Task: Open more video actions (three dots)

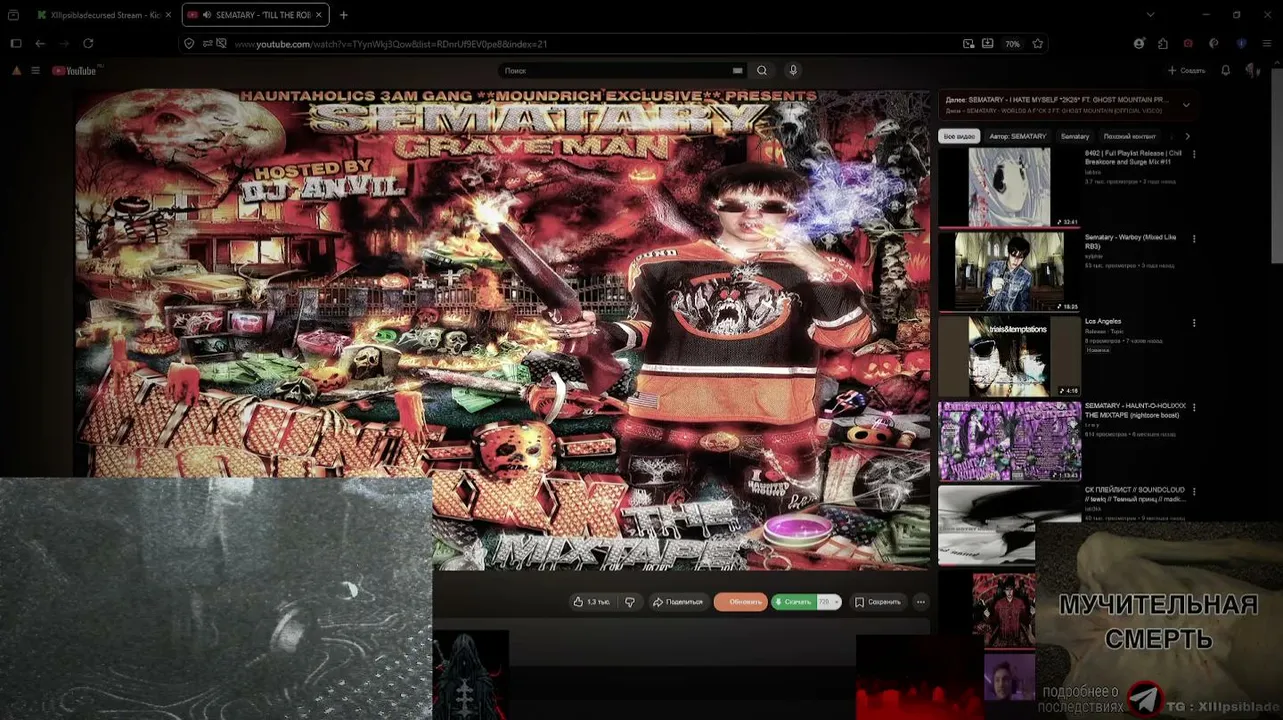Action: pos(921,602)
